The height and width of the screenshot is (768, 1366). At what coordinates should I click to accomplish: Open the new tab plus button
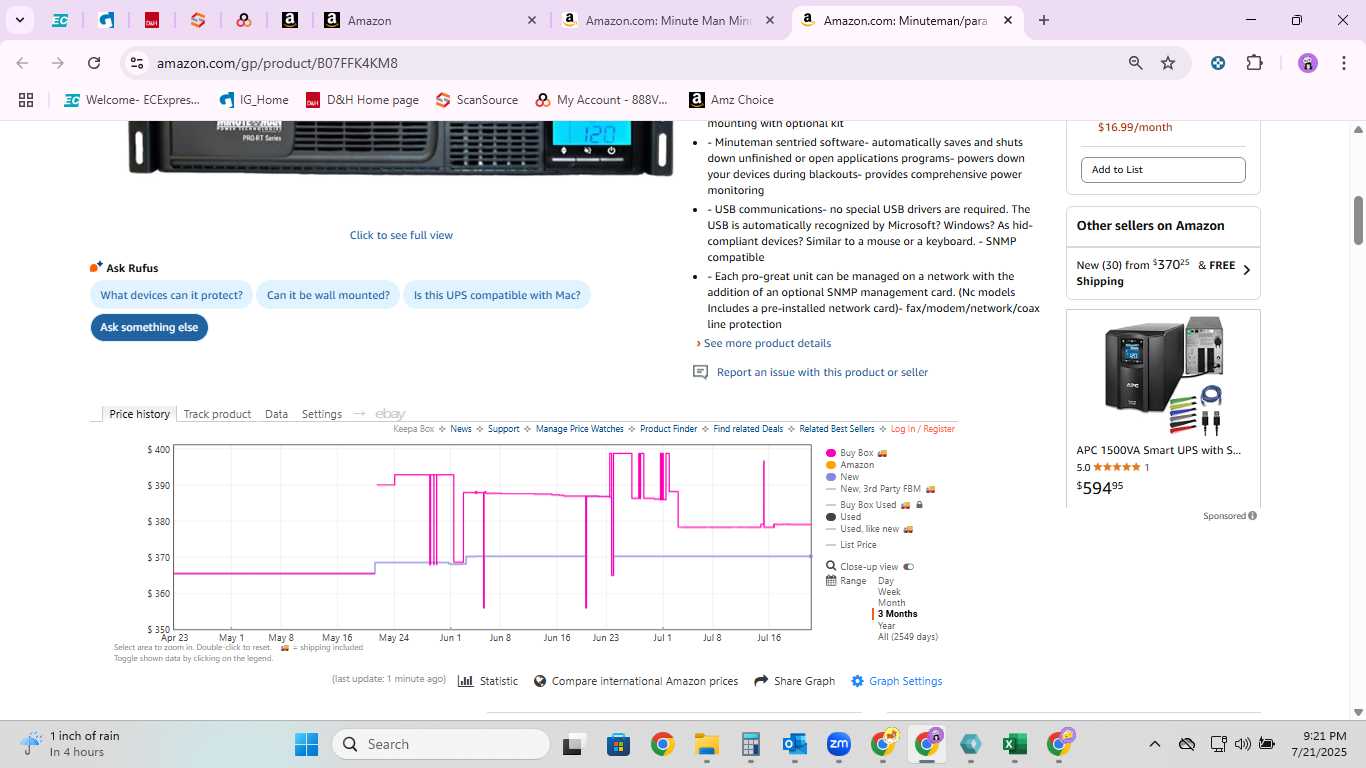click(x=1044, y=20)
